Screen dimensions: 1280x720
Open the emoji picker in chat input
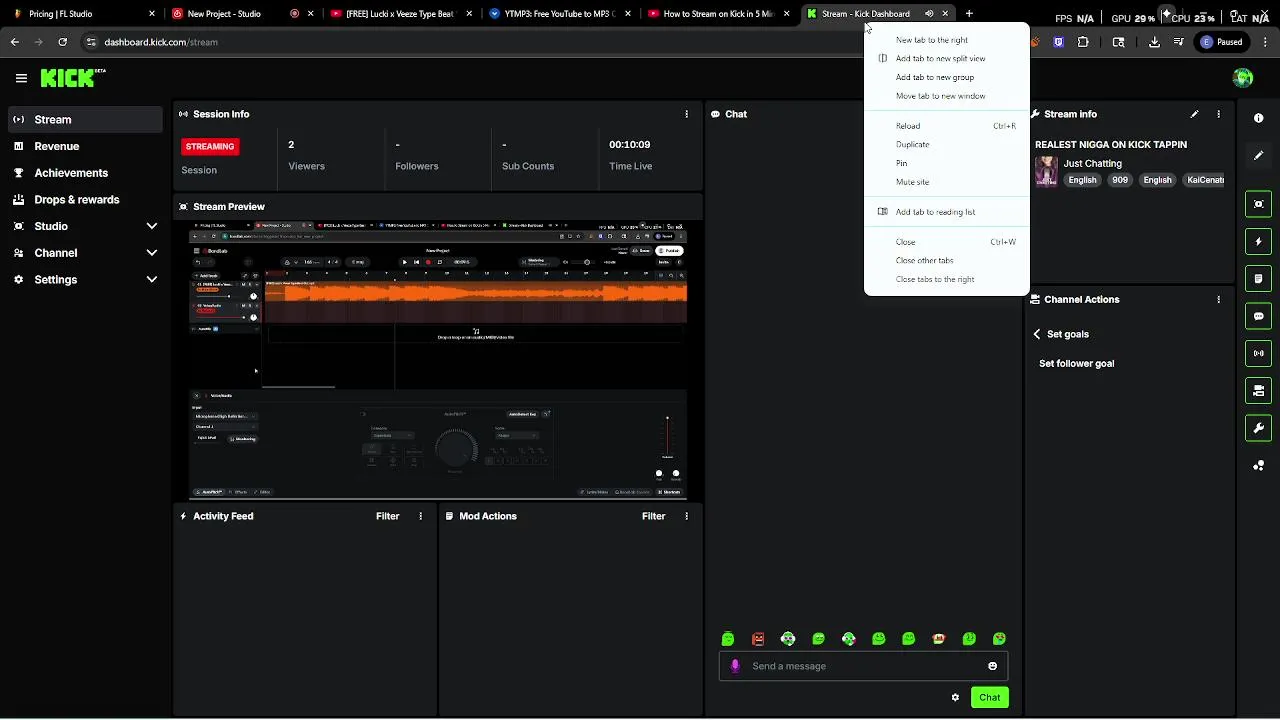tap(992, 666)
